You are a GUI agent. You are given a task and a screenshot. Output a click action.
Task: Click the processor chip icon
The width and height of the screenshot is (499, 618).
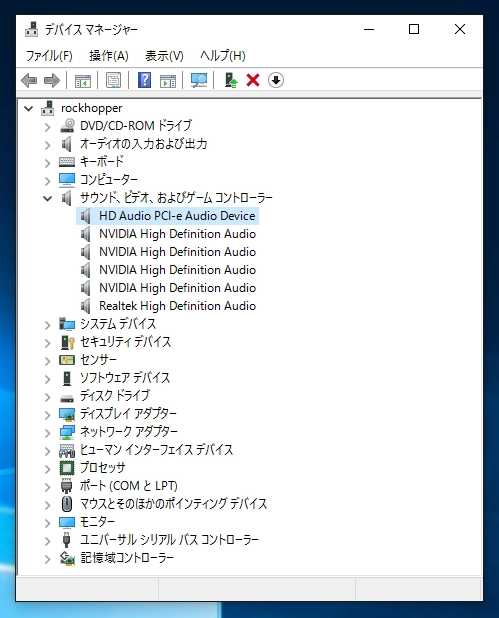pos(67,468)
